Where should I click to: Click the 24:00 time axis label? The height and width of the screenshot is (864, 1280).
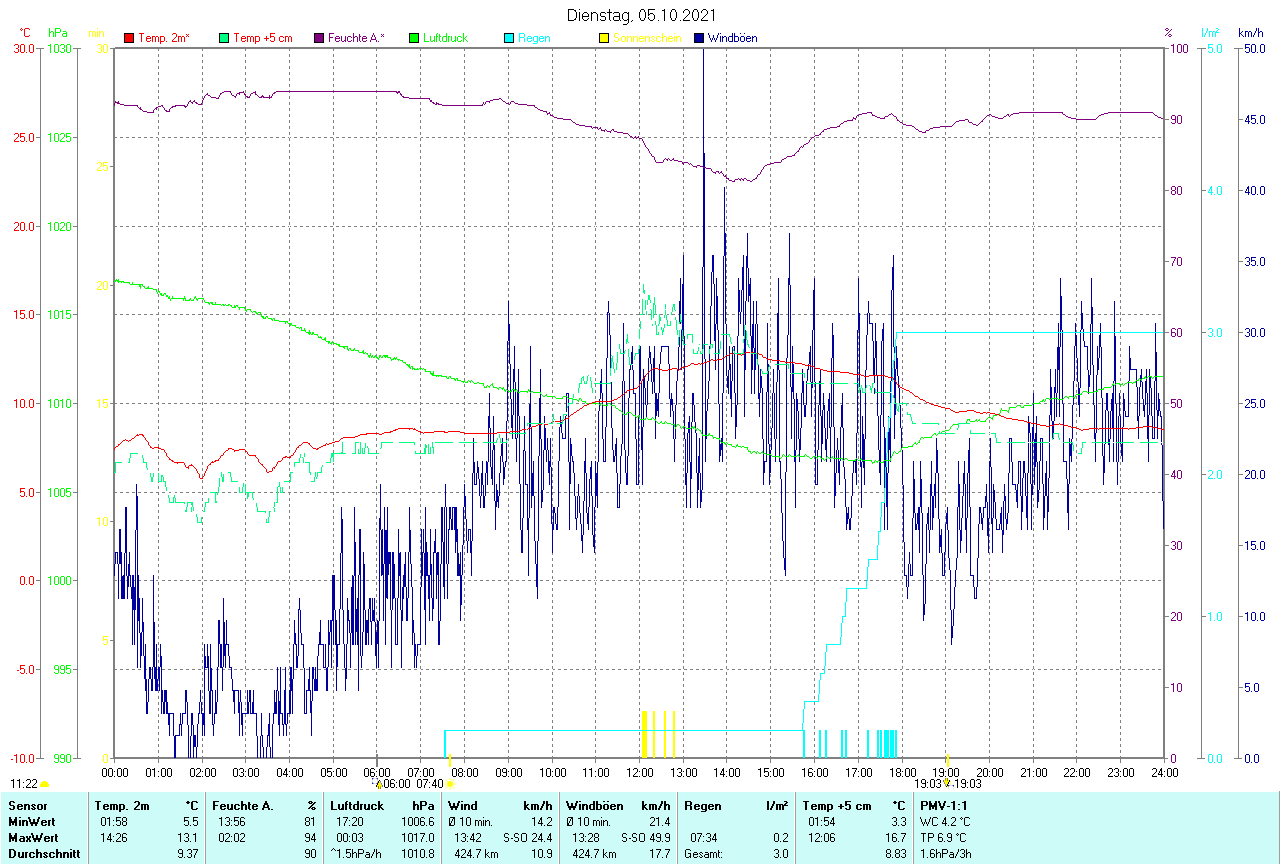(1164, 772)
